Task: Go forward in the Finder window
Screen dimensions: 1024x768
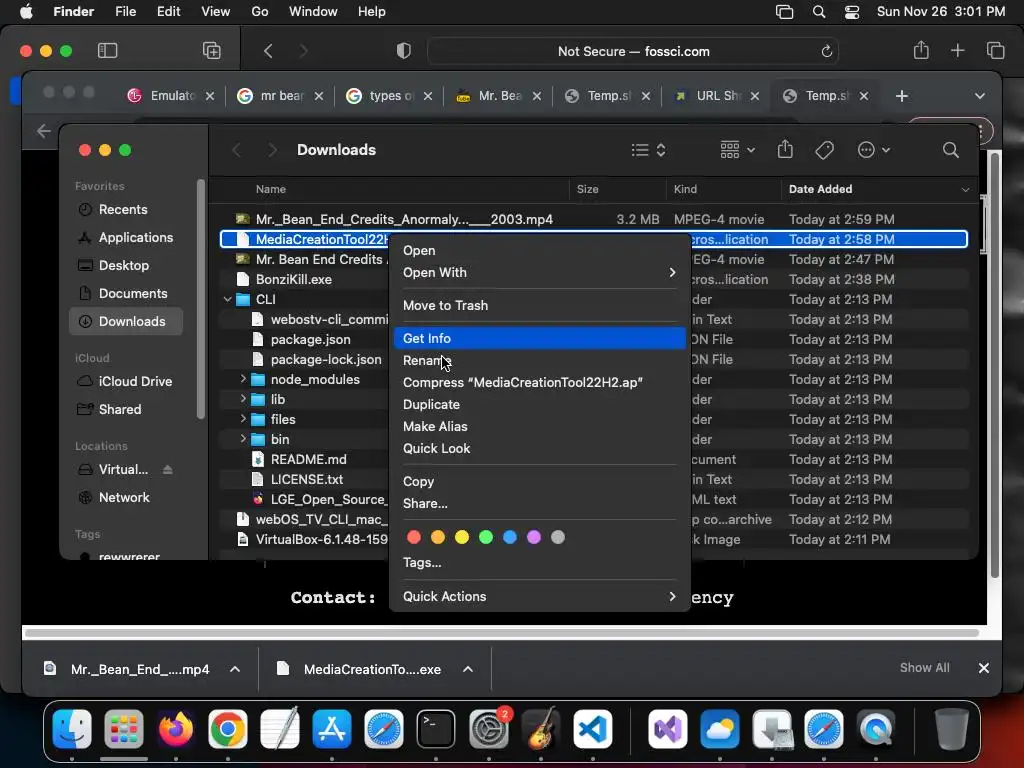Action: pyautogui.click(x=272, y=150)
